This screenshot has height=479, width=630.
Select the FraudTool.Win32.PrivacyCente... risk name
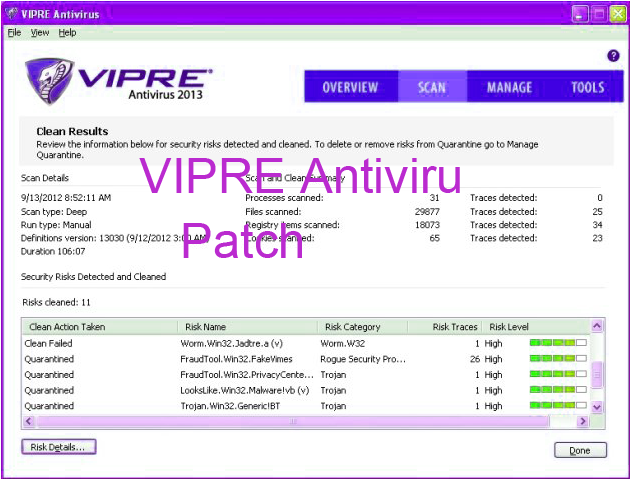(247, 375)
